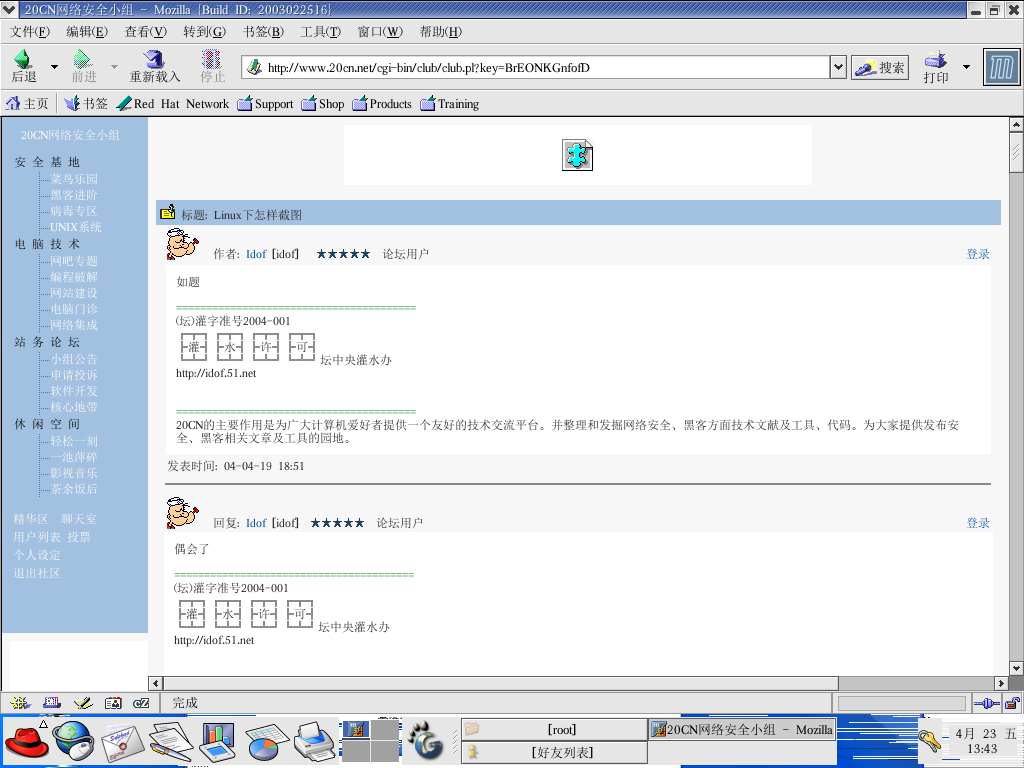
Task: Click the GNOME foot G panel icon
Action: pyautogui.click(x=426, y=741)
